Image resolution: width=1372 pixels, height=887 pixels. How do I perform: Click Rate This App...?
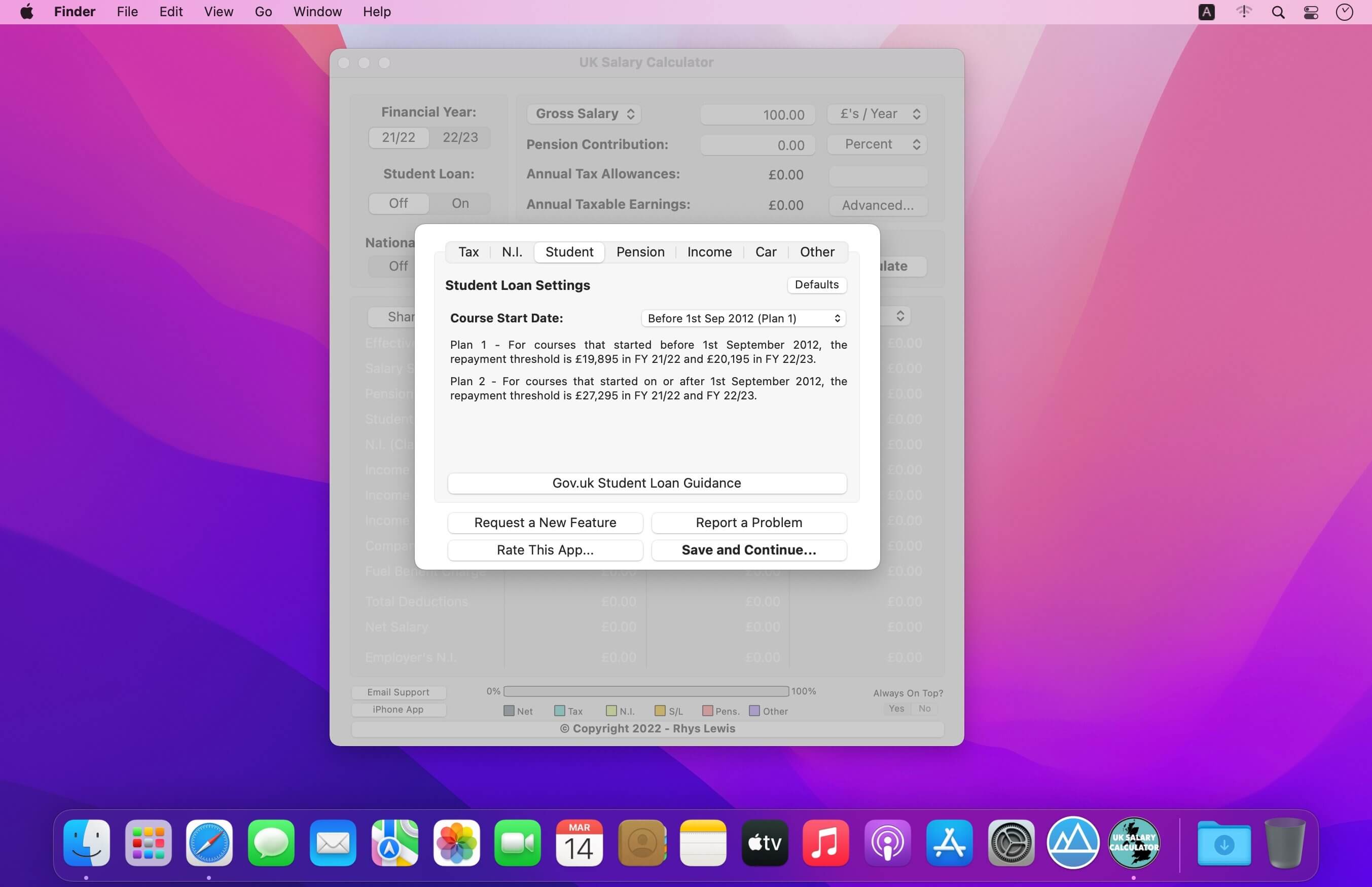(545, 550)
